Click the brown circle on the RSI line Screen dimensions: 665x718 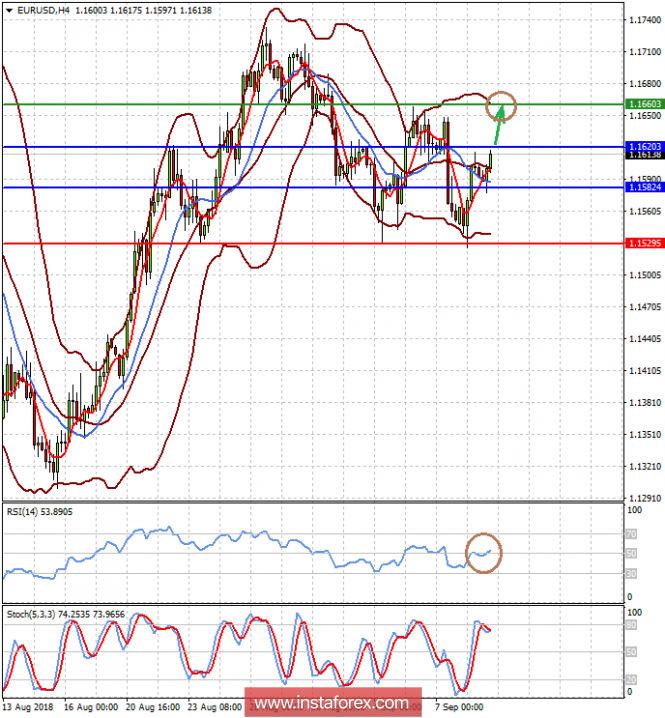(x=484, y=553)
